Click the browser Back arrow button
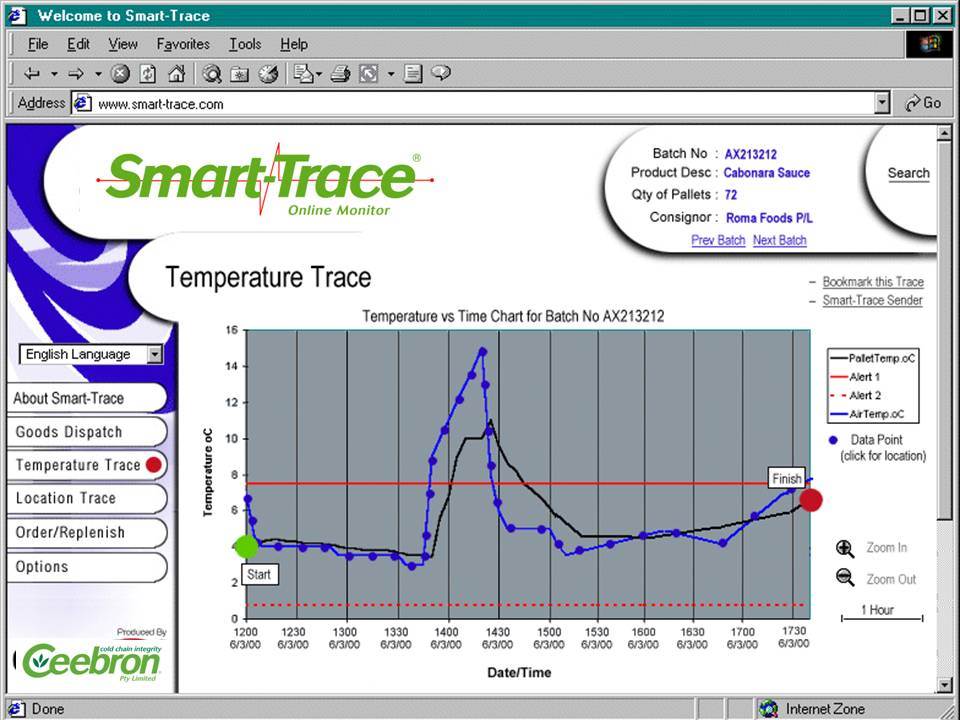 click(x=32, y=74)
